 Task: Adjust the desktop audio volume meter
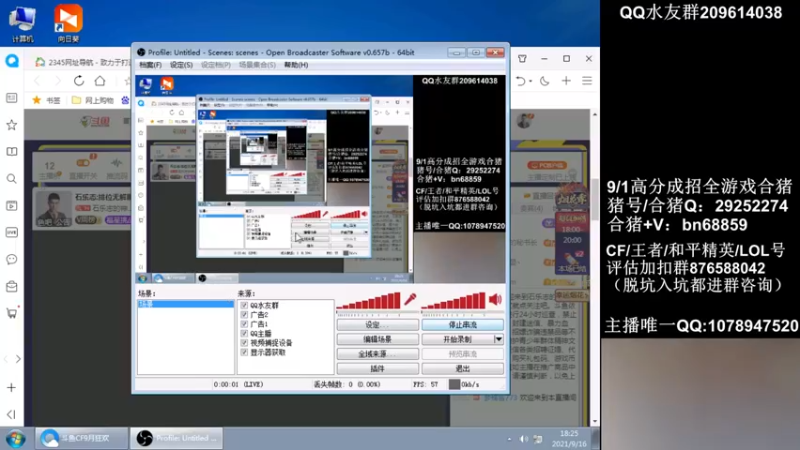(453, 302)
